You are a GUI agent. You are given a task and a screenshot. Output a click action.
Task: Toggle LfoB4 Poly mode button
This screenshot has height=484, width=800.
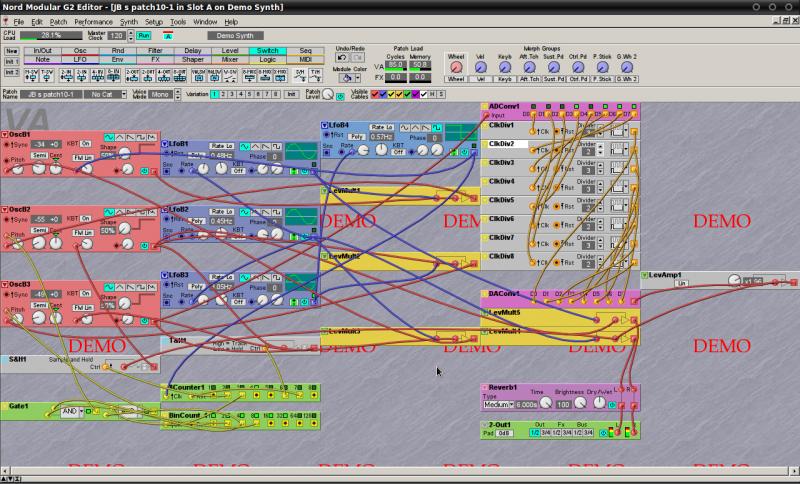pos(357,137)
